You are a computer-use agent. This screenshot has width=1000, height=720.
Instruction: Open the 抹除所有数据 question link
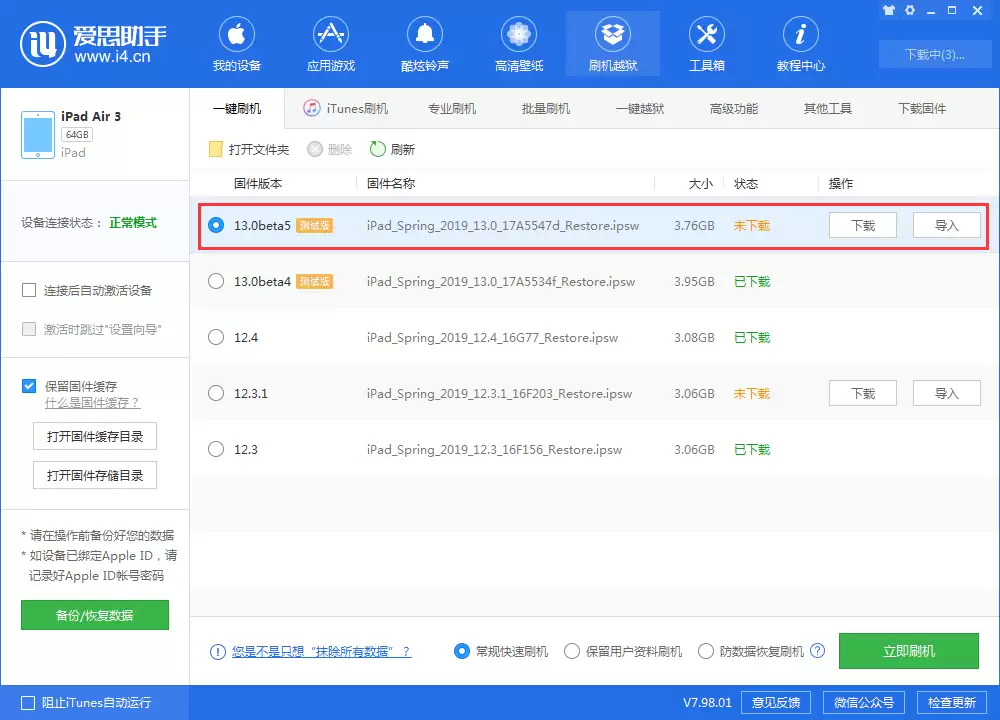point(321,652)
